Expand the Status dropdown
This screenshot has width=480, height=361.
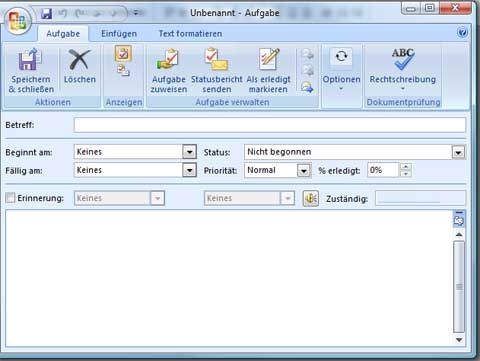coord(458,153)
